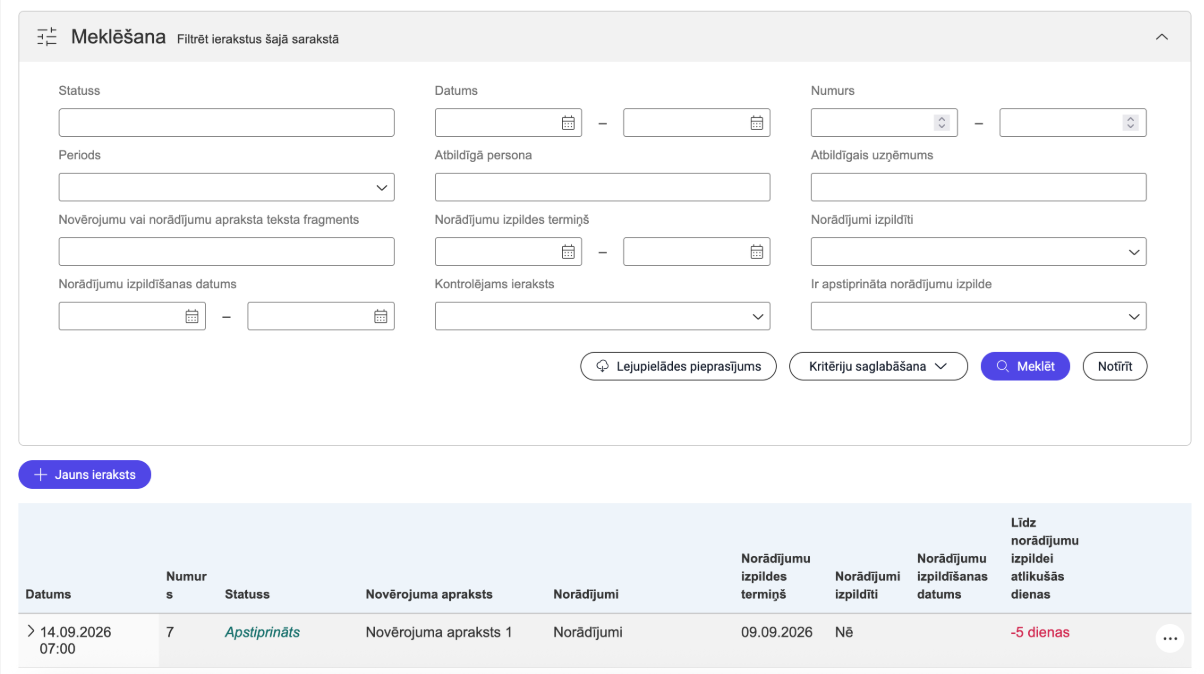Open calendar for Norādījumu izpildīšanas datums start
1204x674 pixels.
click(192, 316)
